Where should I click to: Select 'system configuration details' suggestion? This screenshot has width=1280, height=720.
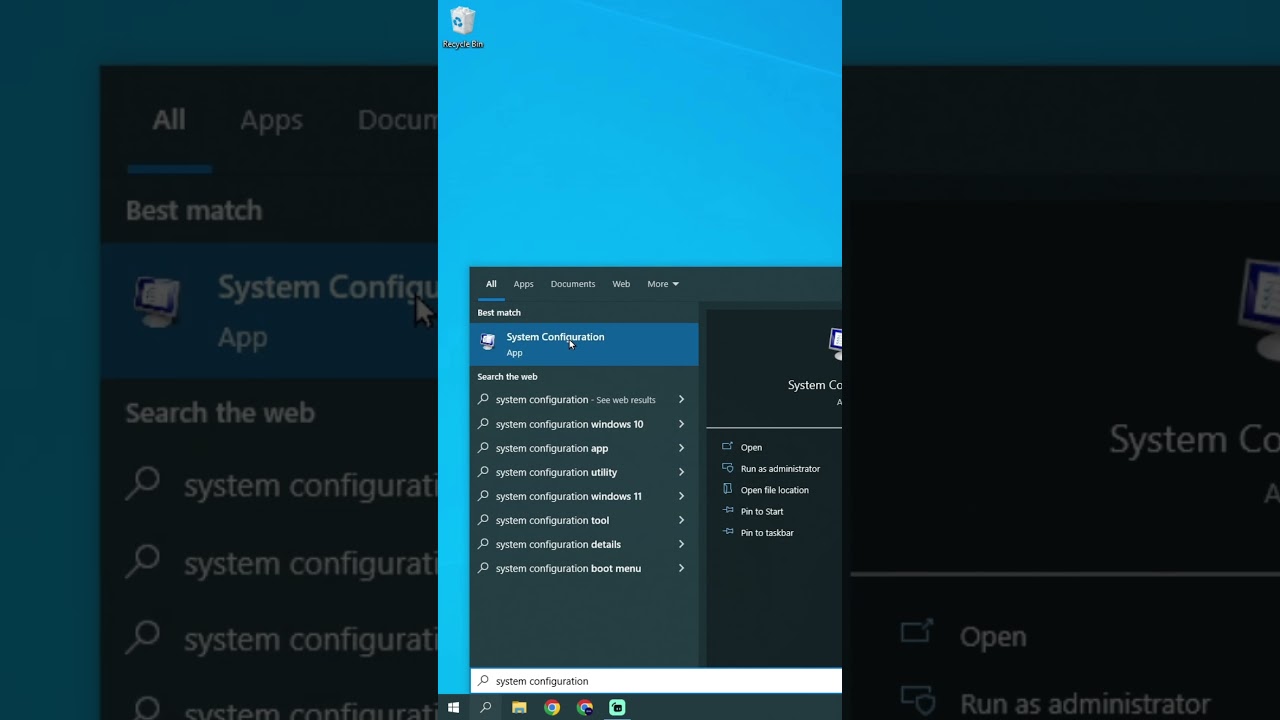tap(584, 544)
